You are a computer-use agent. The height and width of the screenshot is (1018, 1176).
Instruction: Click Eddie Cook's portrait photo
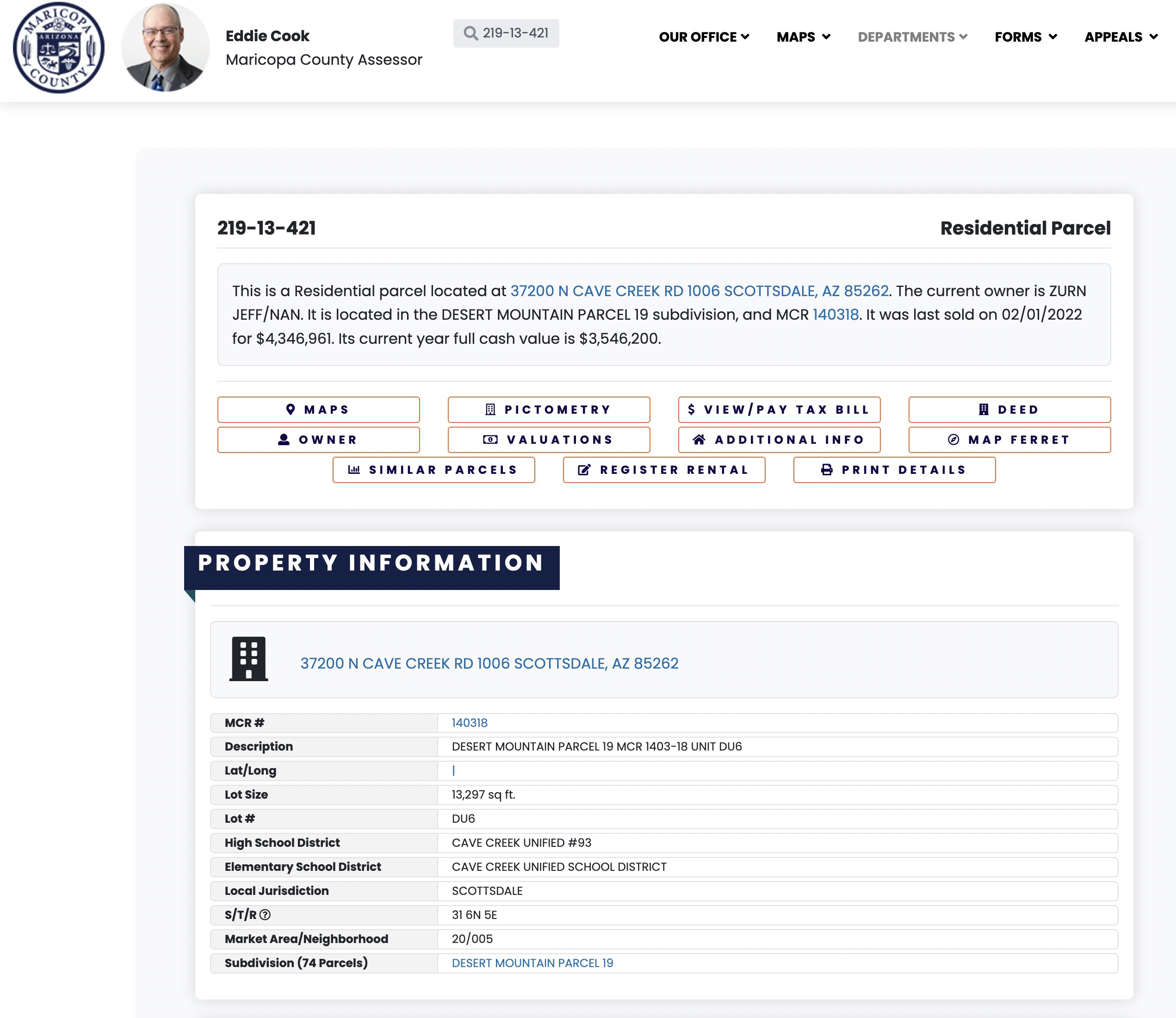pos(165,48)
